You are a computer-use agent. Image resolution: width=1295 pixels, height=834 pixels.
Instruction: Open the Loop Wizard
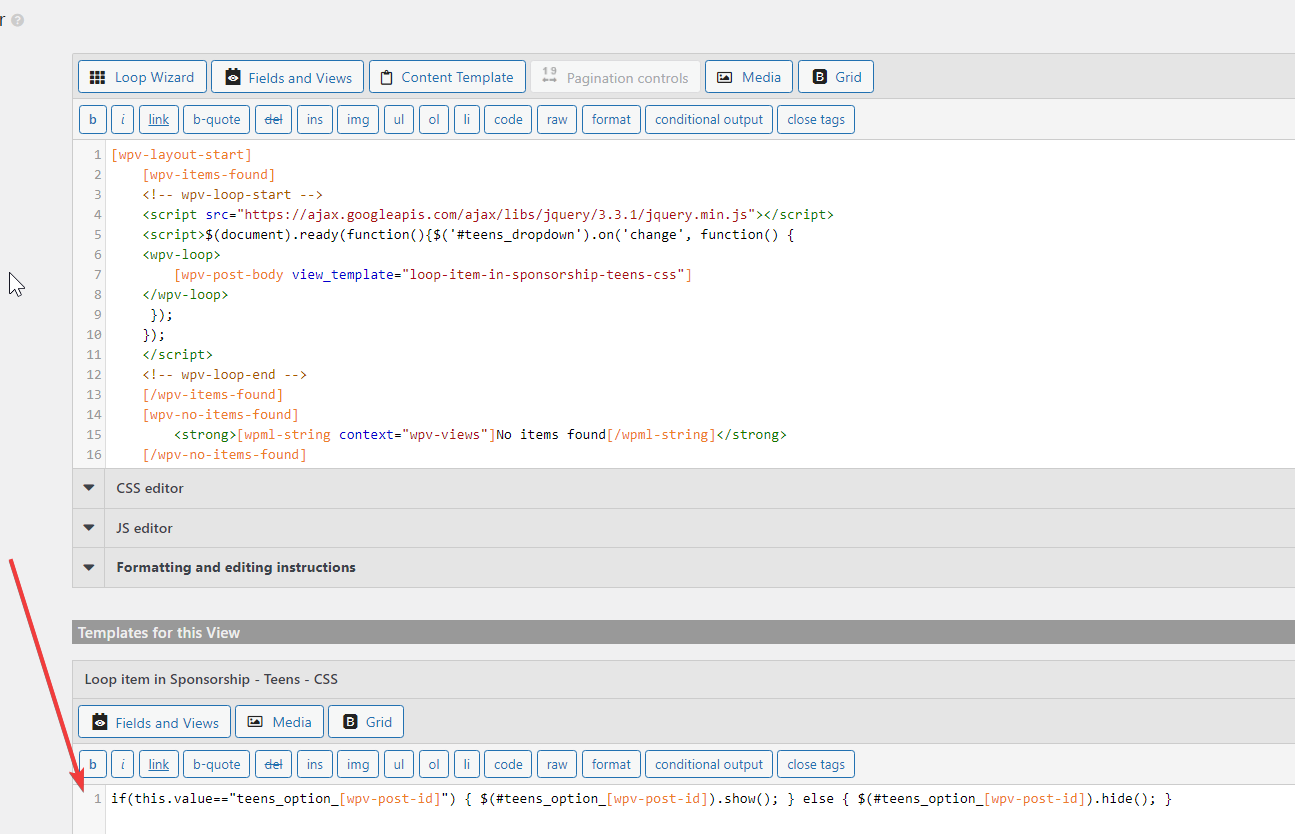click(x=142, y=77)
